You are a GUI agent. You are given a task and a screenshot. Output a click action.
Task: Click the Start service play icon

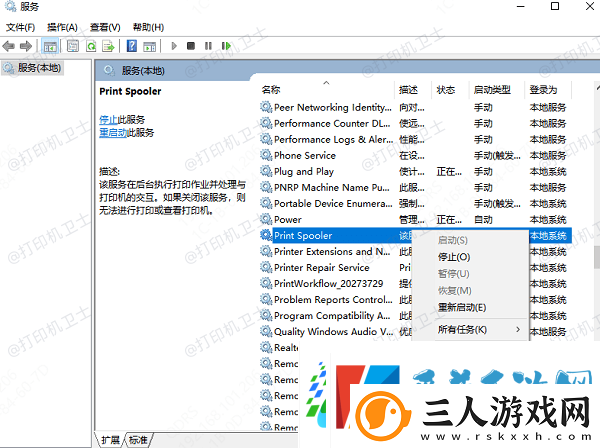[174, 46]
